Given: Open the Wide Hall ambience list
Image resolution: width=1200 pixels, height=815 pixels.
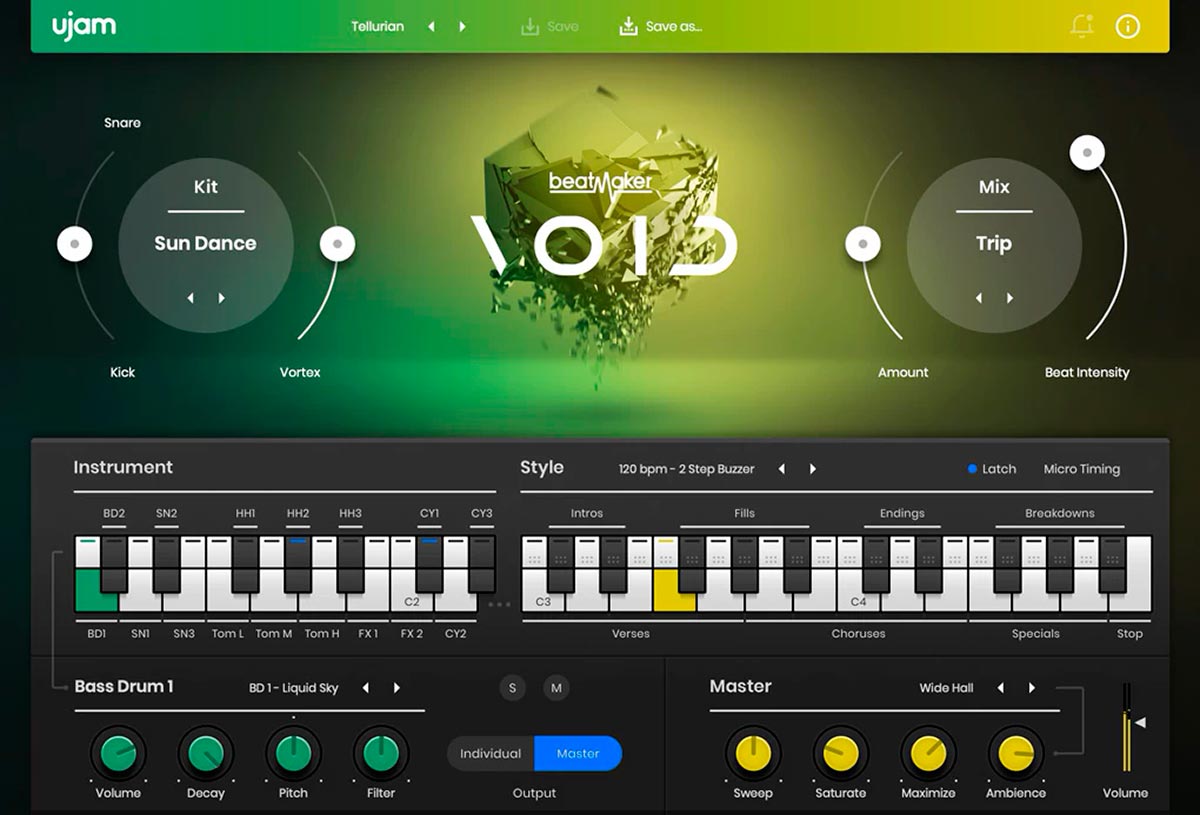Looking at the screenshot, I should 947,688.
